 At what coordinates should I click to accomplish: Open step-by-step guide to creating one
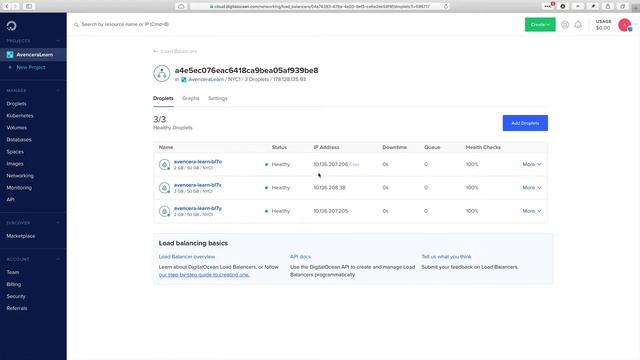[204, 275]
